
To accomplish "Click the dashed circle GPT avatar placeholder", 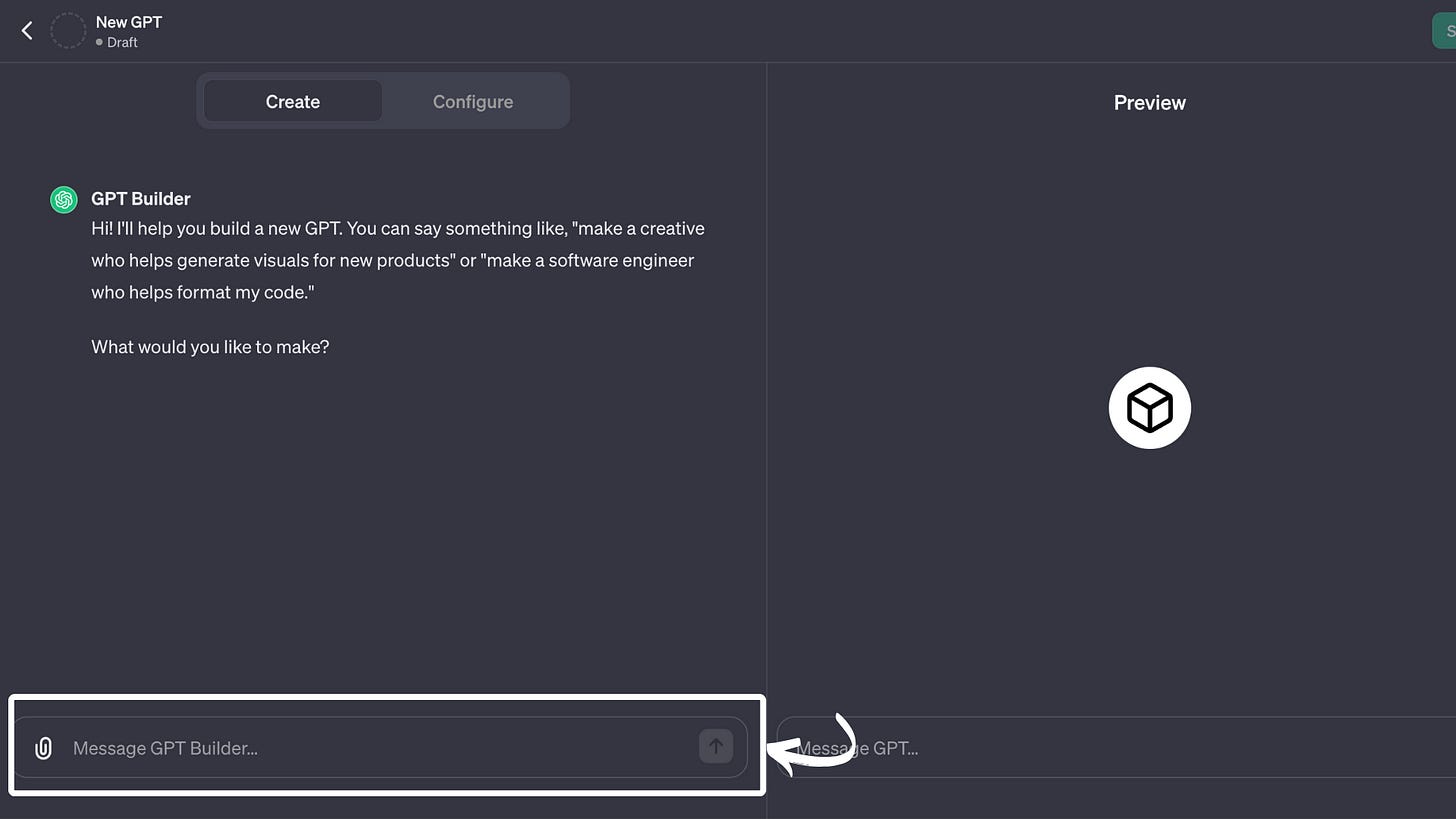I will pos(68,31).
